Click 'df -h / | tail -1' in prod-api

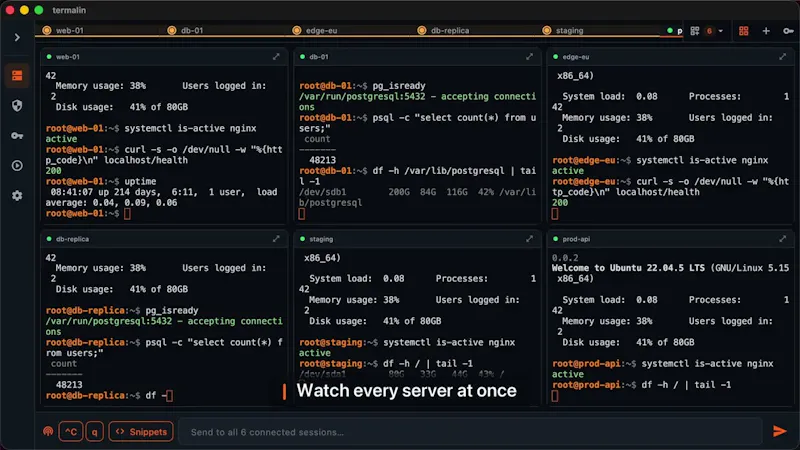[x=686, y=385]
